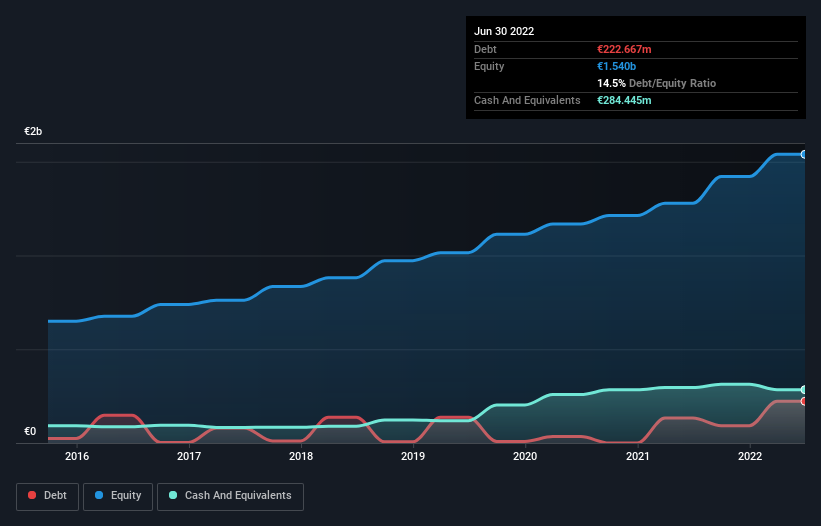821x526 pixels.
Task: Click the 2017 x-axis label
Action: coord(189,456)
